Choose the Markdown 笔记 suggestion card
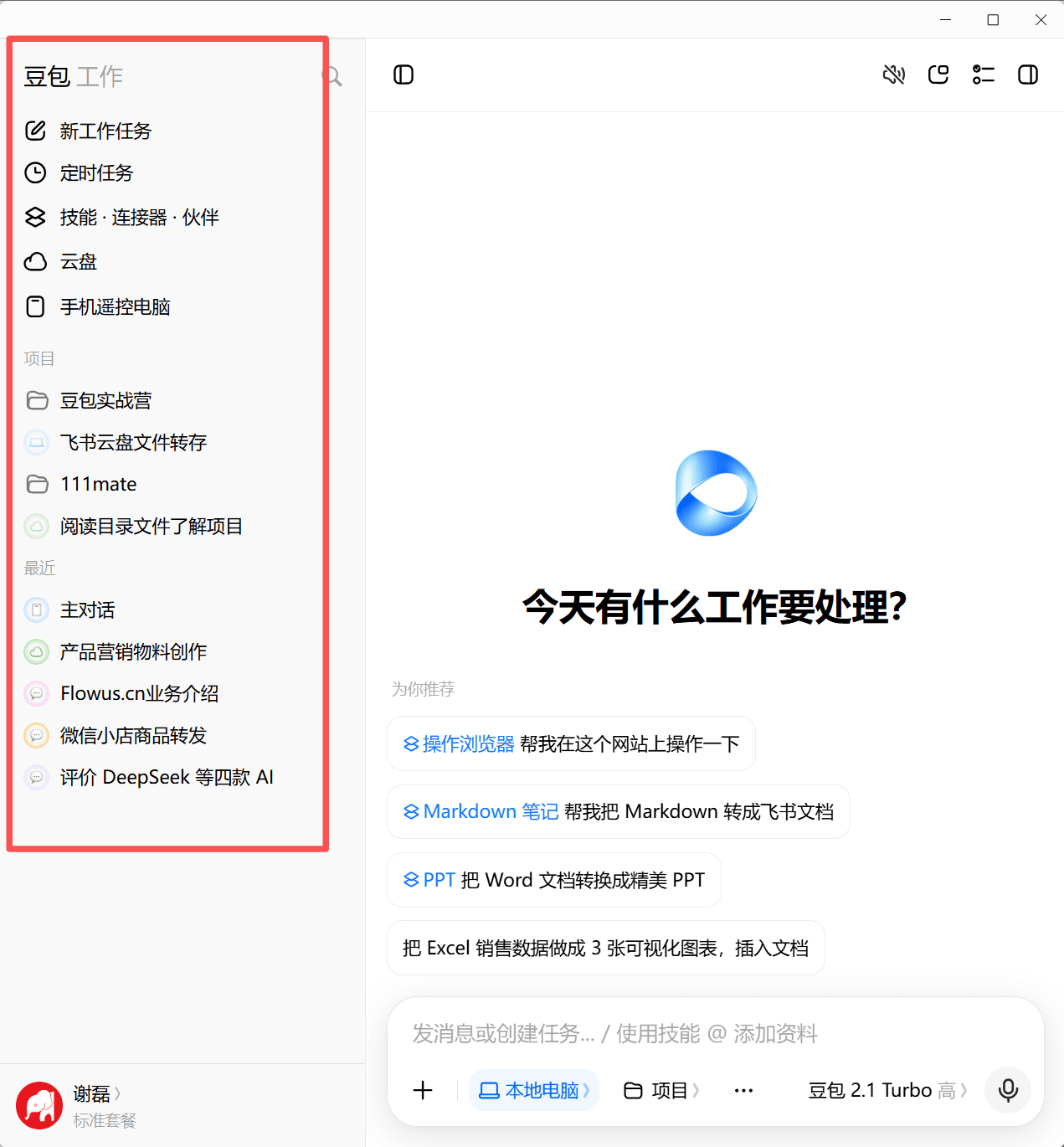This screenshot has height=1147, width=1064. pos(619,811)
